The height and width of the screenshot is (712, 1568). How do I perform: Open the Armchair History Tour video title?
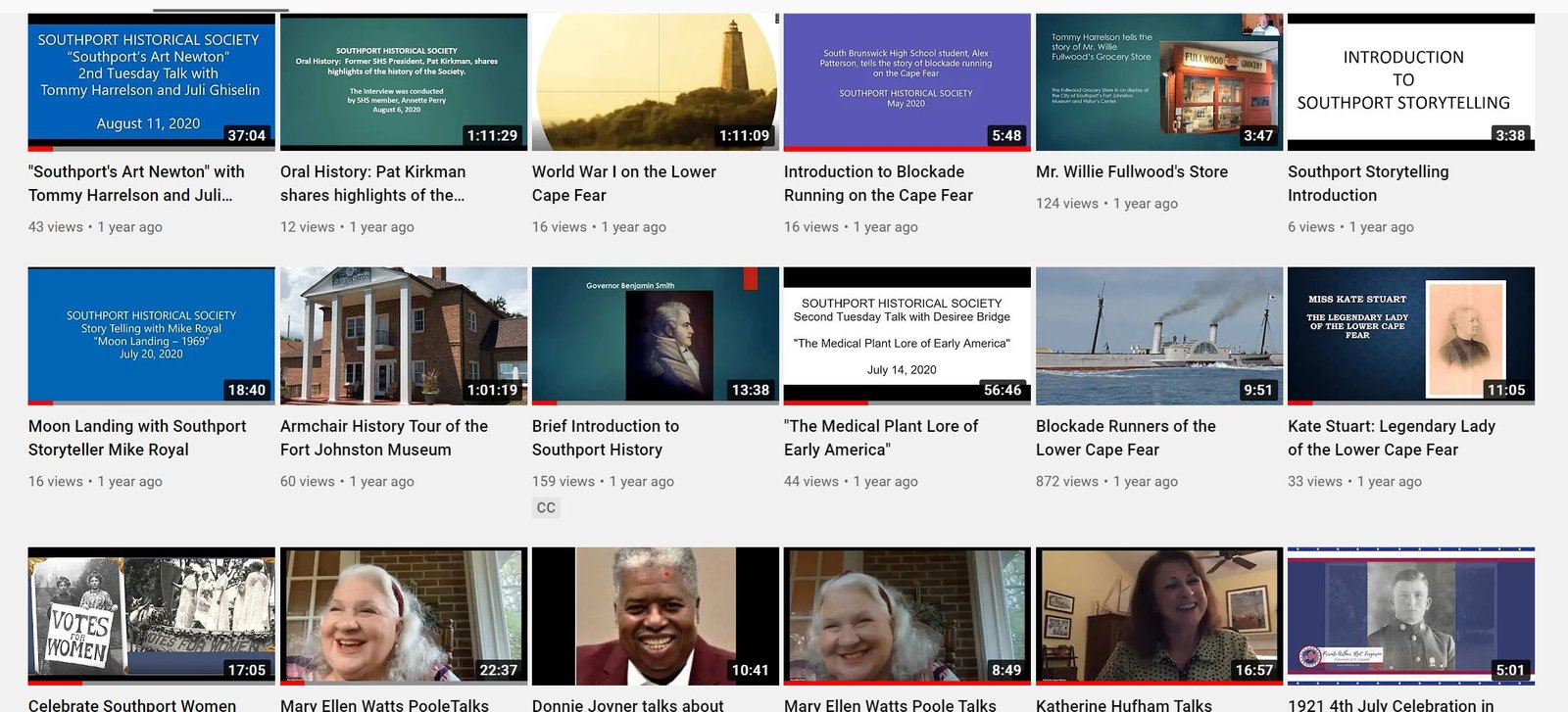click(383, 438)
